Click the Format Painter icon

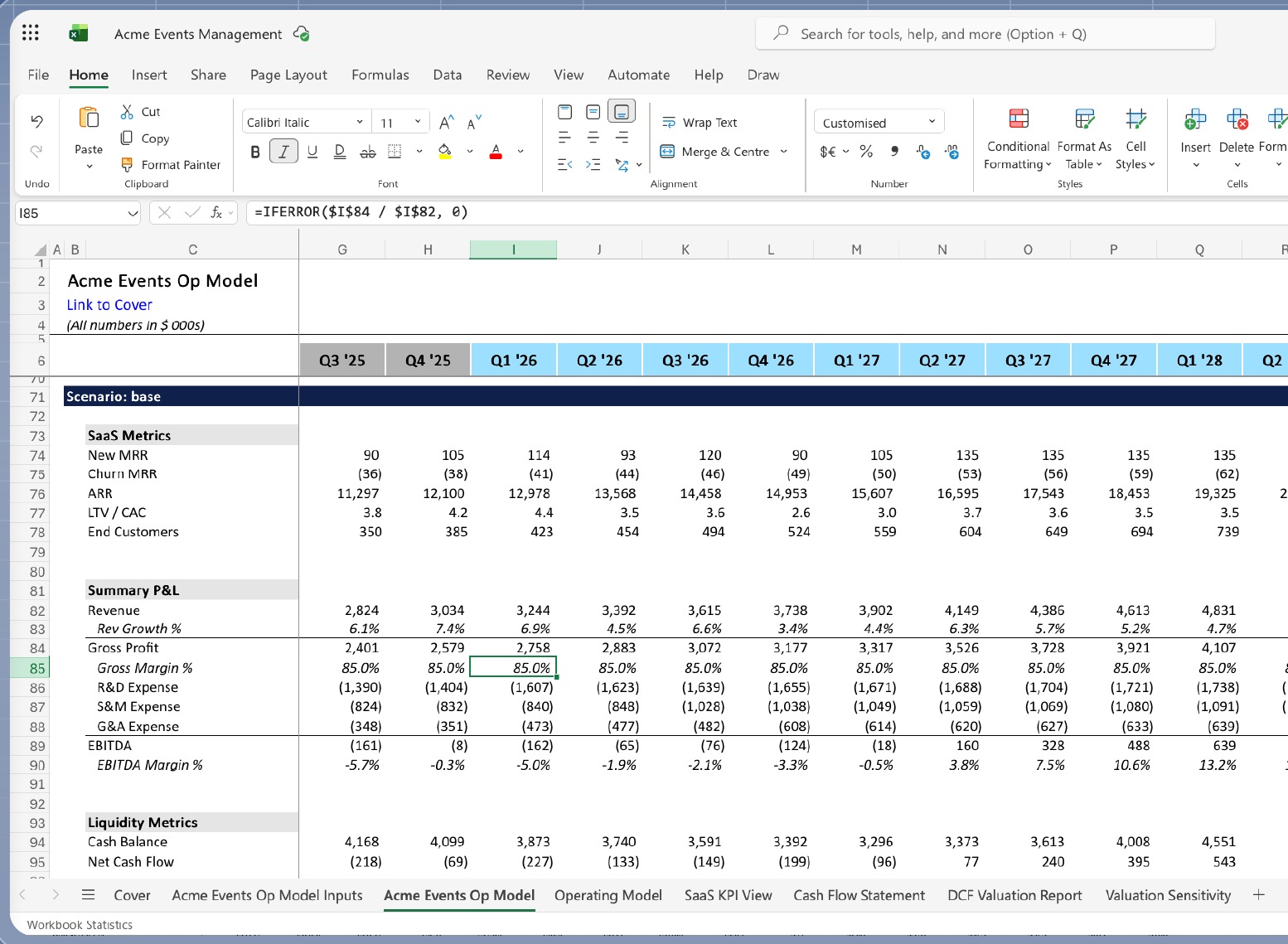[127, 164]
